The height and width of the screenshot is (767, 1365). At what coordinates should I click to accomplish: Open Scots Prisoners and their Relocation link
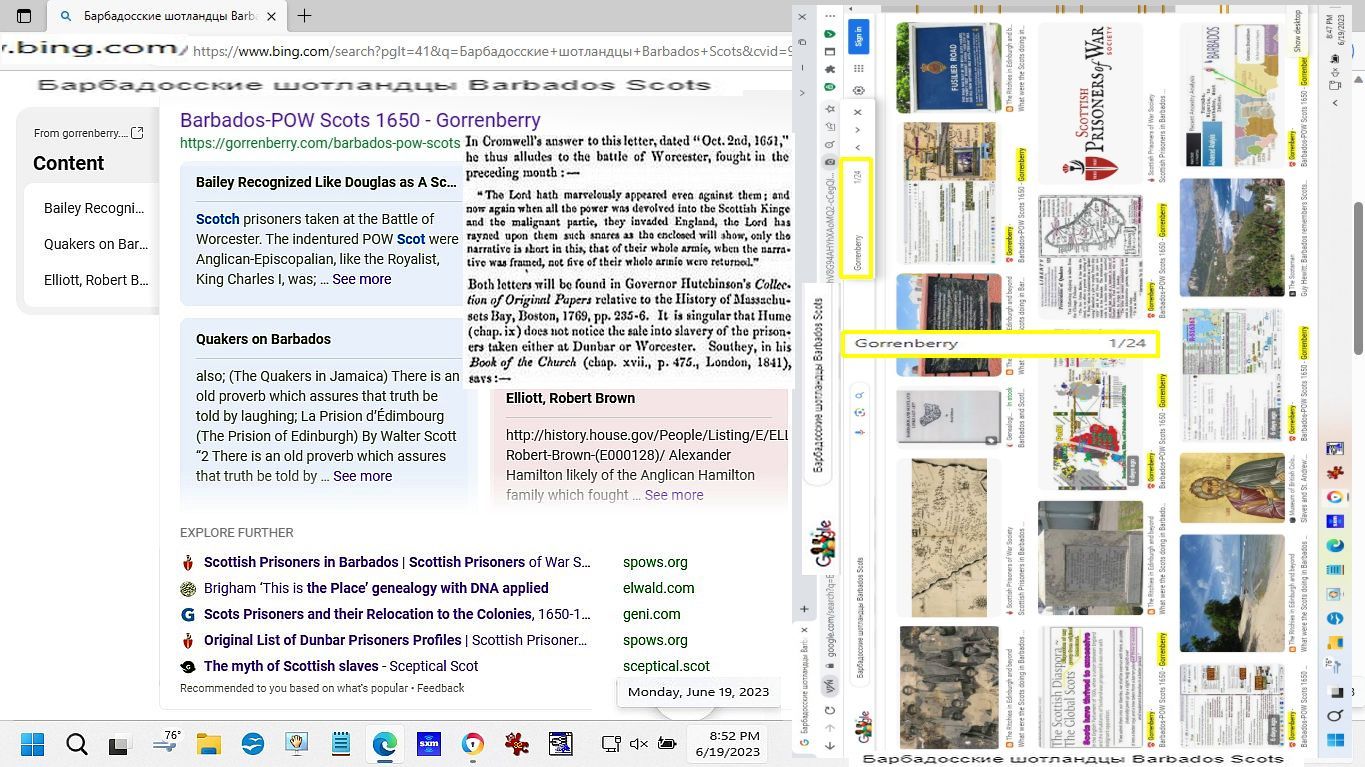397,614
